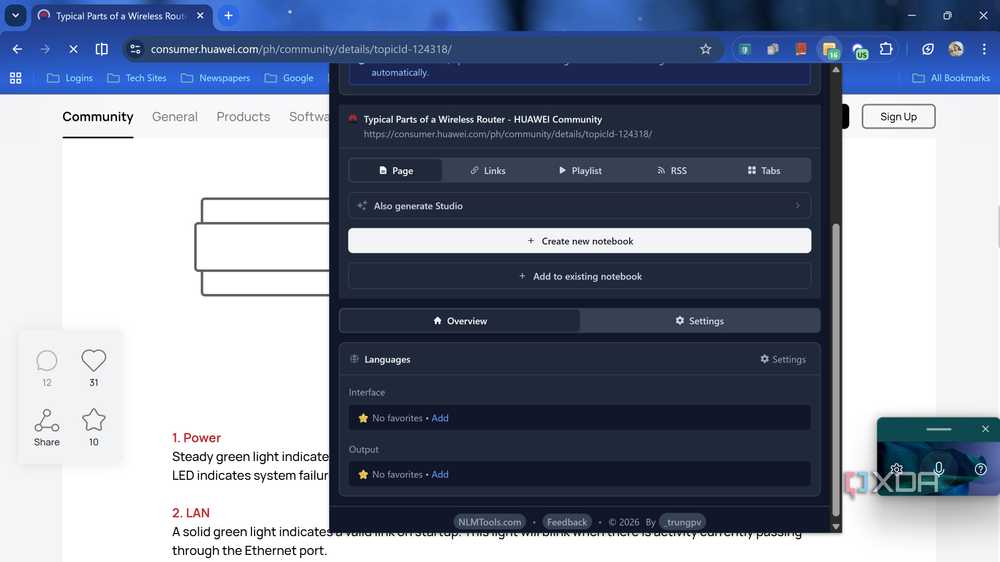
Task: Open the US cloud VPN extension
Action: pos(860,50)
